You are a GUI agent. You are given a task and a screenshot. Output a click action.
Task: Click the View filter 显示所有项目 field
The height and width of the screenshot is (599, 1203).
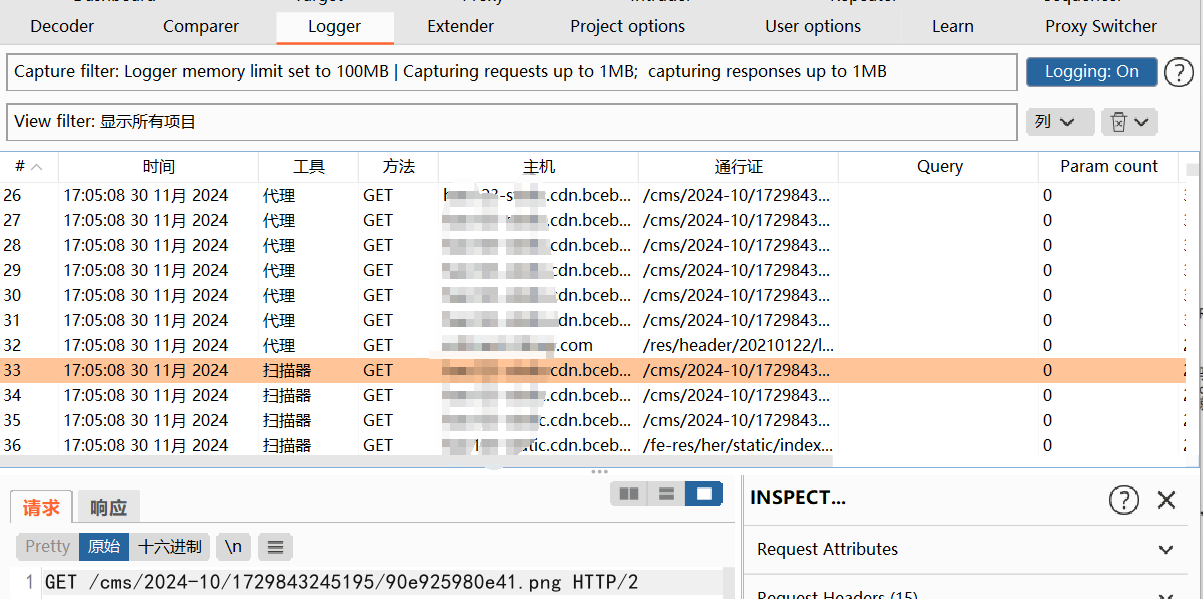511,122
